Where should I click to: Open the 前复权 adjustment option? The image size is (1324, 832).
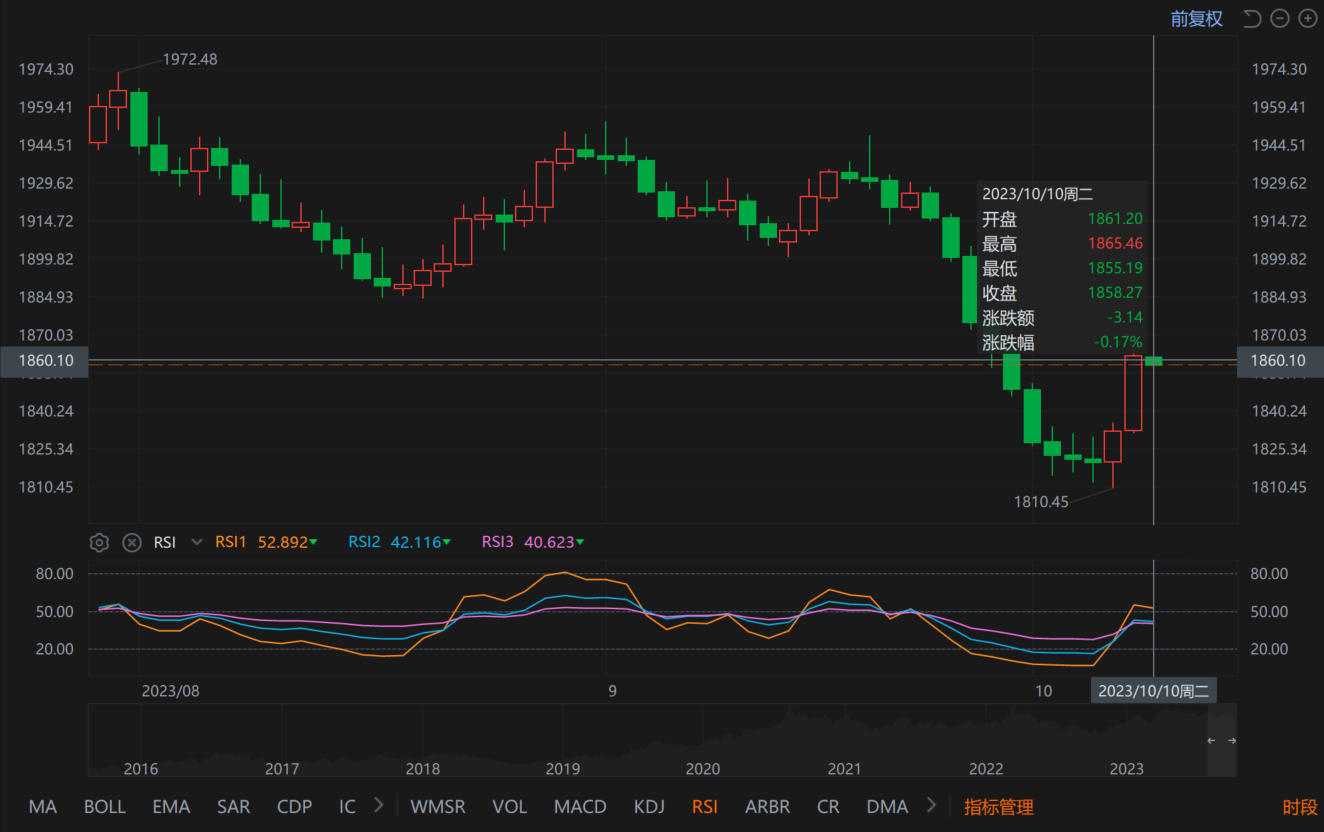tap(1197, 19)
